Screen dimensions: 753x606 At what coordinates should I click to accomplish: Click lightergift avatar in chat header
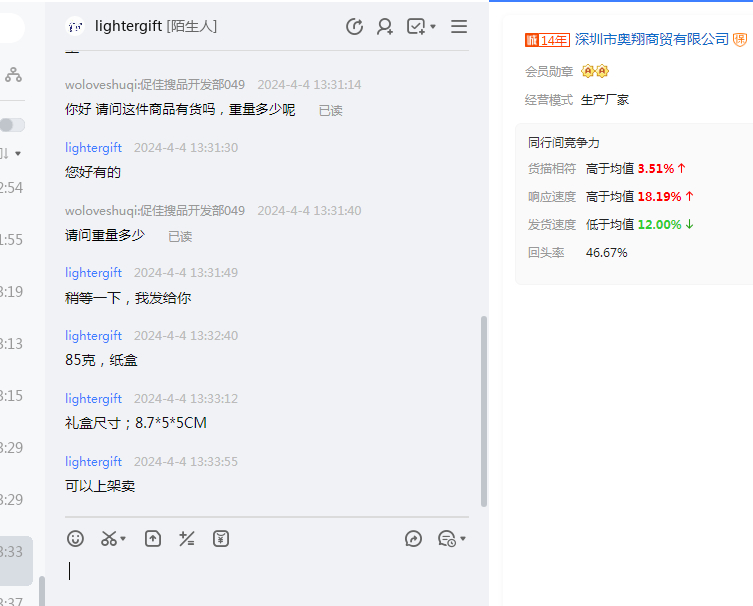coord(75,27)
